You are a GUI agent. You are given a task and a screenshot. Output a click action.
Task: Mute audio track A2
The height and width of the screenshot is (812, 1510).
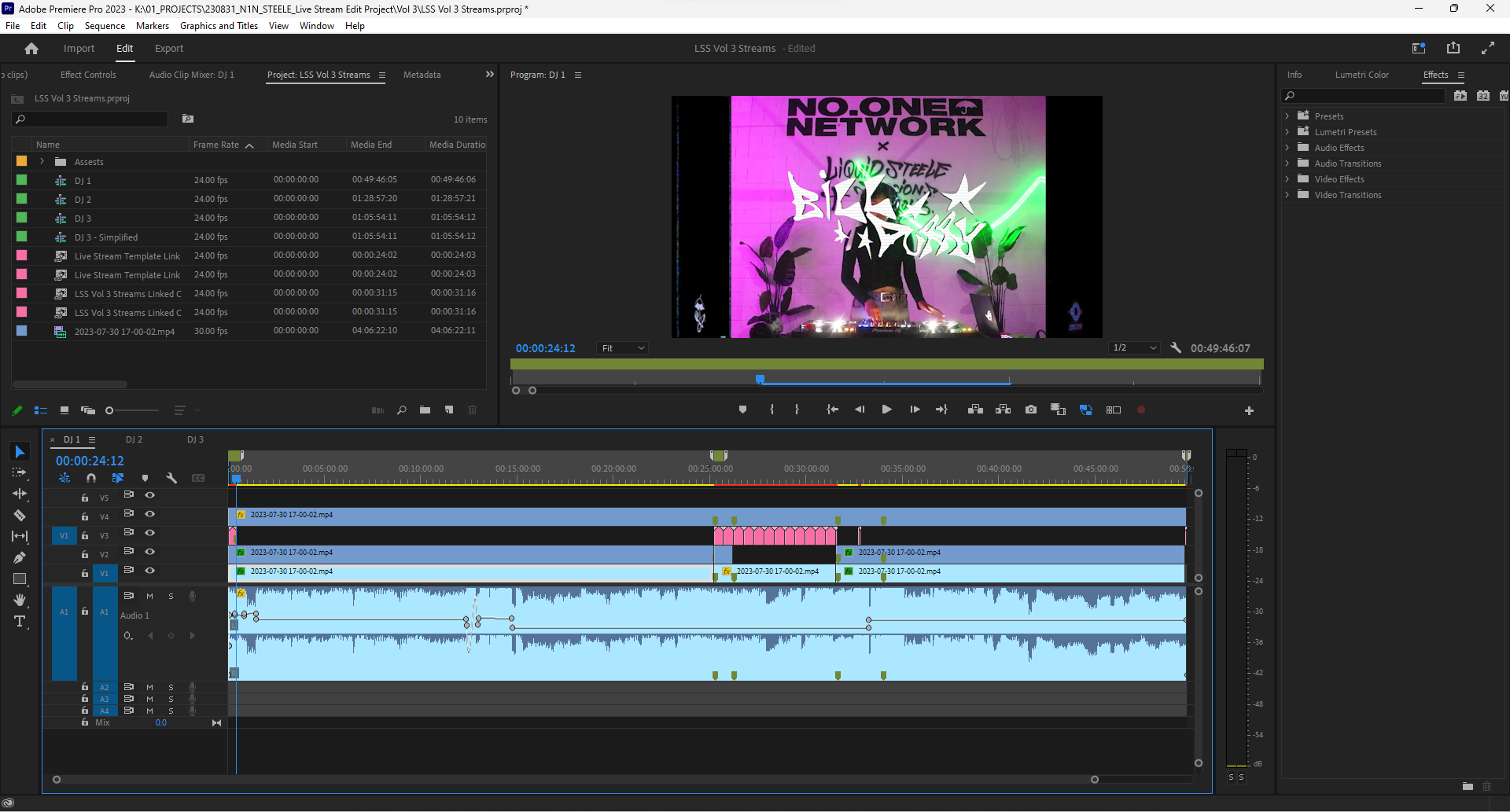click(149, 687)
